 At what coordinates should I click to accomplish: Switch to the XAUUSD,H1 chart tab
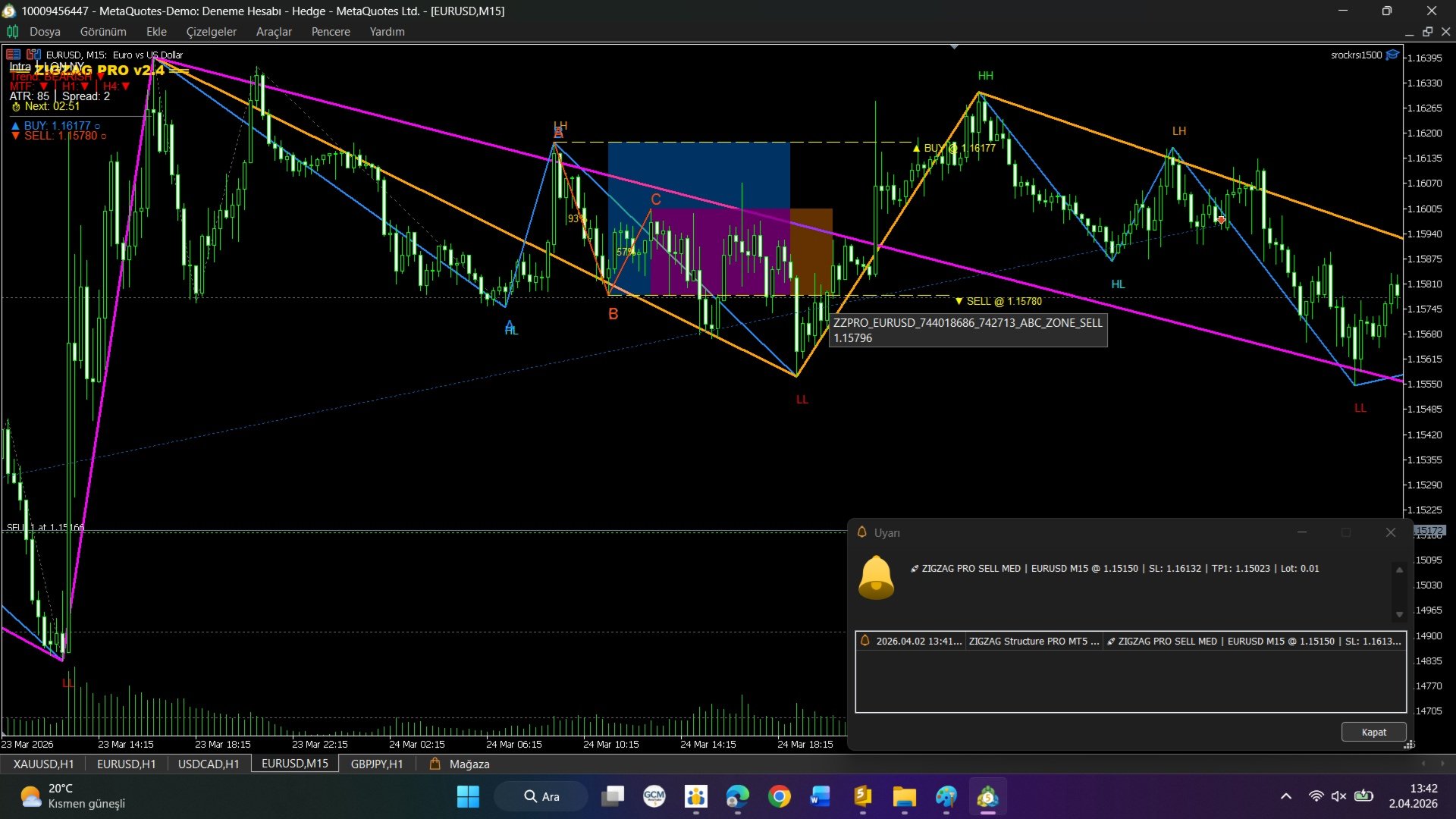click(43, 764)
